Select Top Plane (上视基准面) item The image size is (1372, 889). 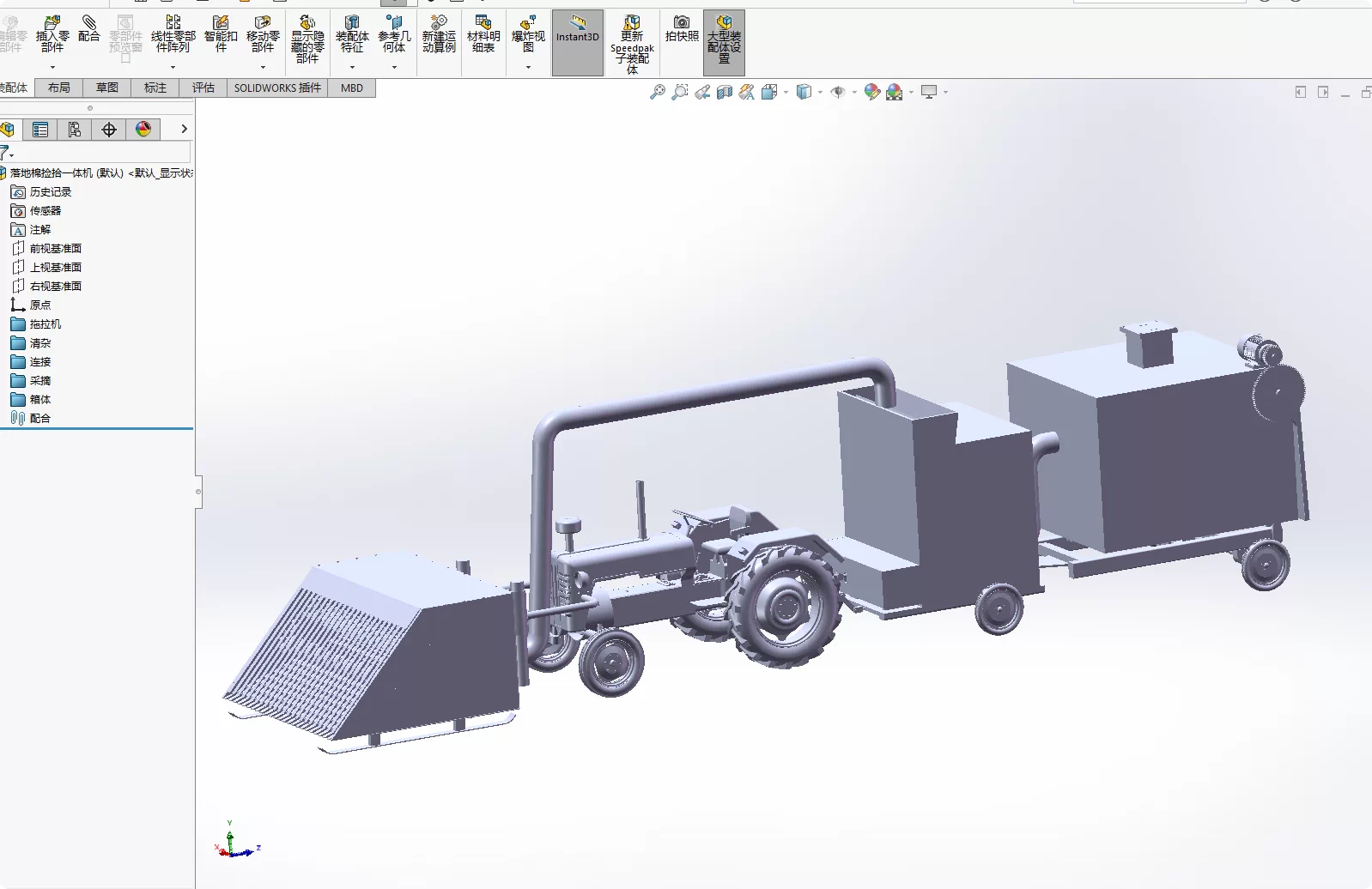(x=46, y=267)
